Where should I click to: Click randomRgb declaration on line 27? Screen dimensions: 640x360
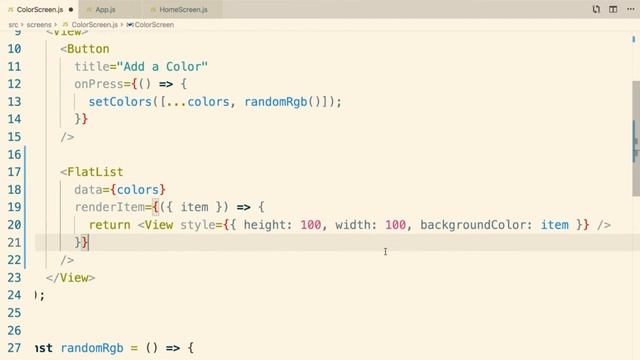[x=92, y=348]
